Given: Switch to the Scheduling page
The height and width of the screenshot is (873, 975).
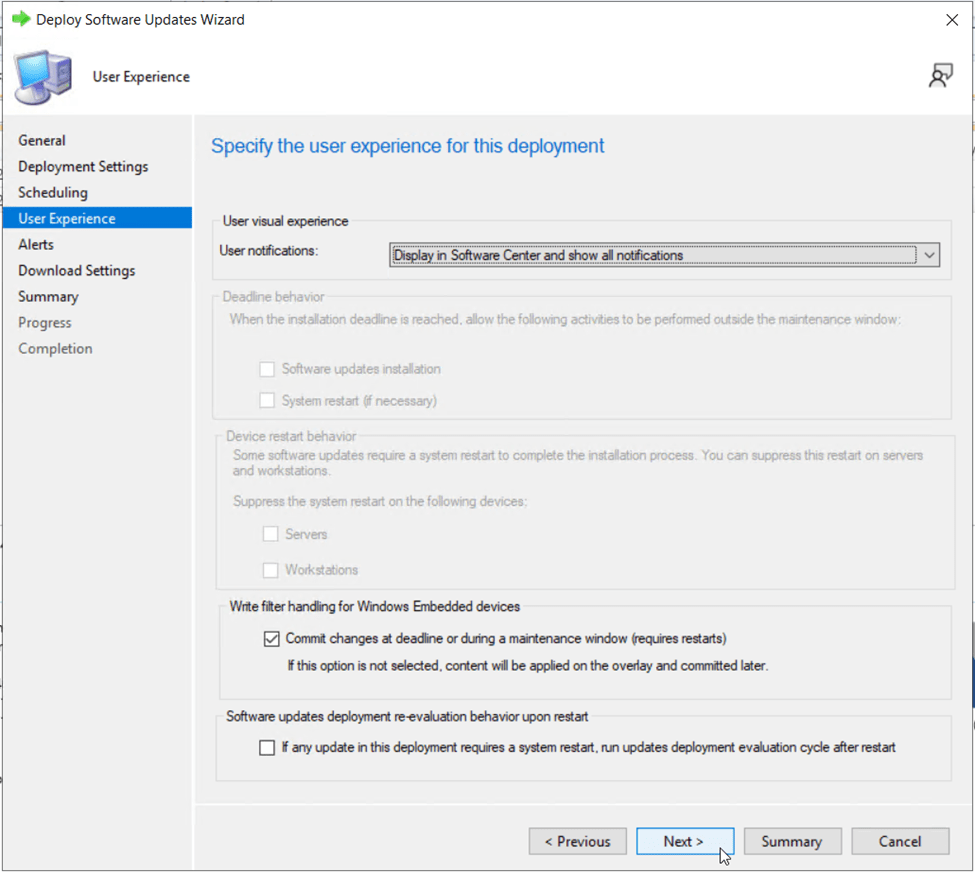Looking at the screenshot, I should click(53, 193).
